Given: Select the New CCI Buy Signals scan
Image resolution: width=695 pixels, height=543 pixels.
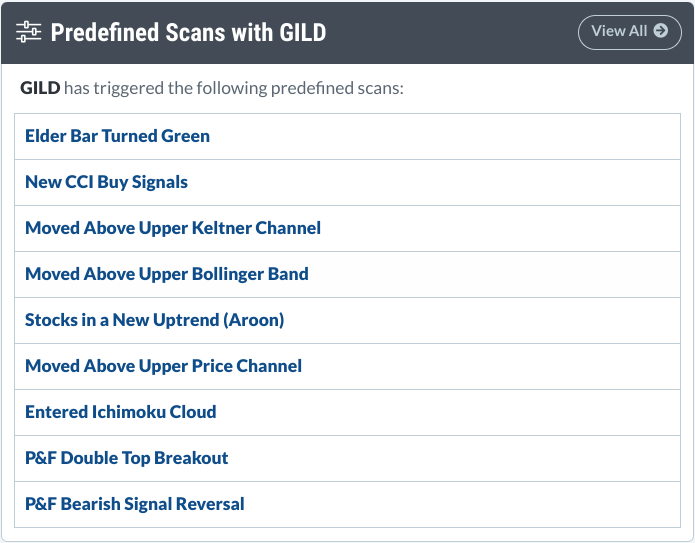Looking at the screenshot, I should coord(106,182).
